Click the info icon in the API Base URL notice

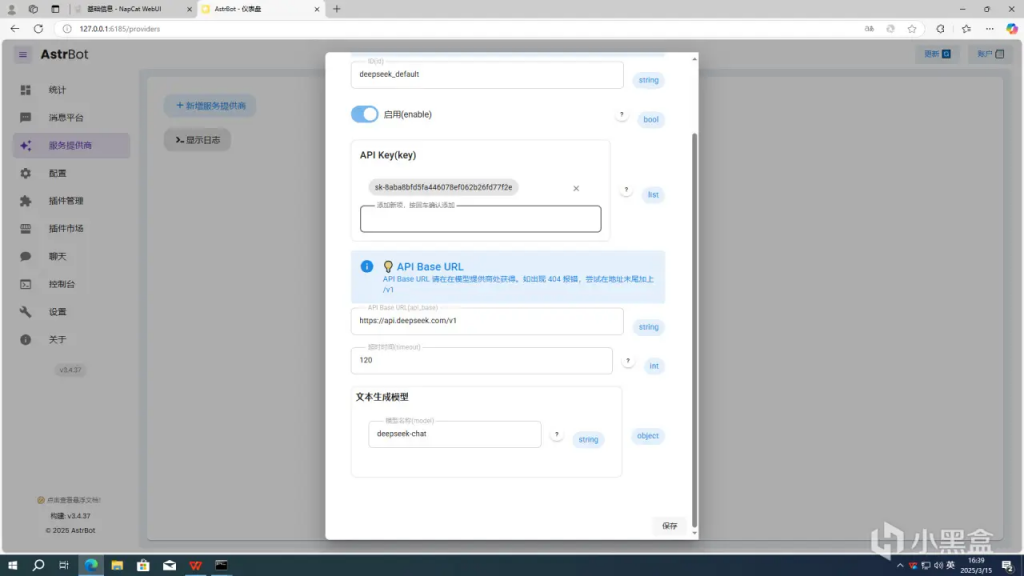[x=367, y=266]
